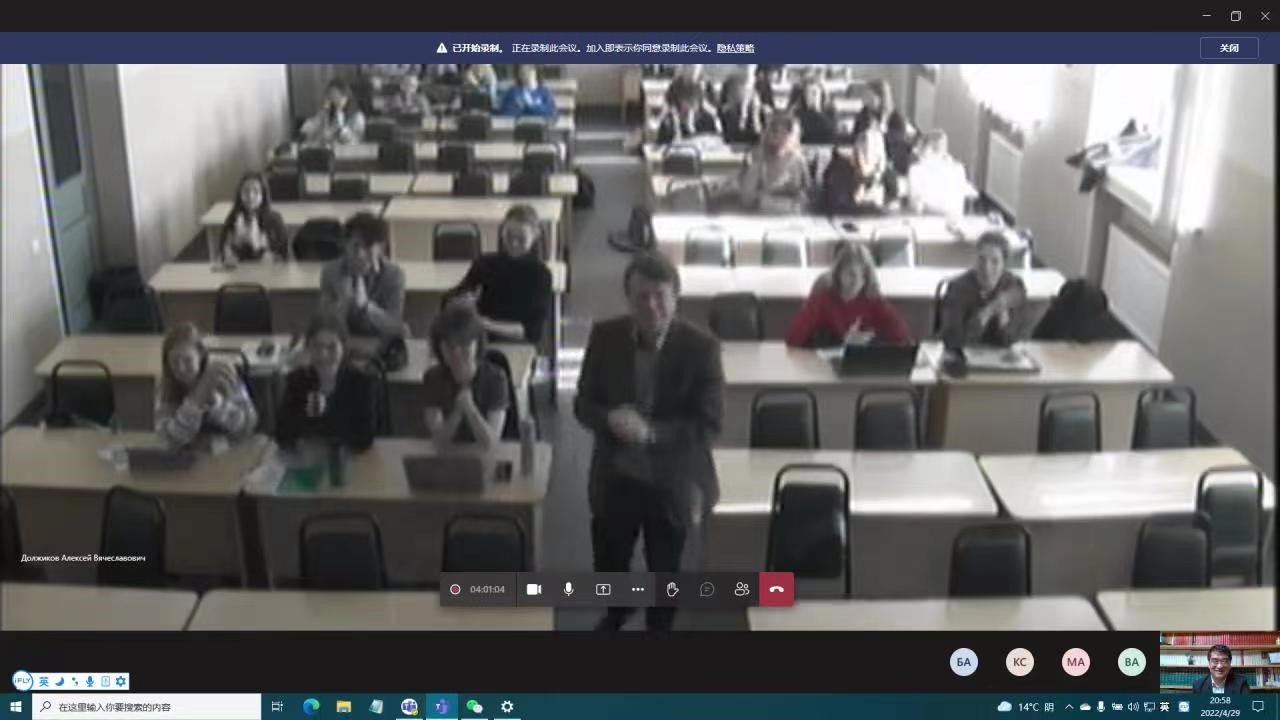The height and width of the screenshot is (720, 1280).
Task: Click the iFLY voice input microphone
Action: pyautogui.click(x=90, y=682)
